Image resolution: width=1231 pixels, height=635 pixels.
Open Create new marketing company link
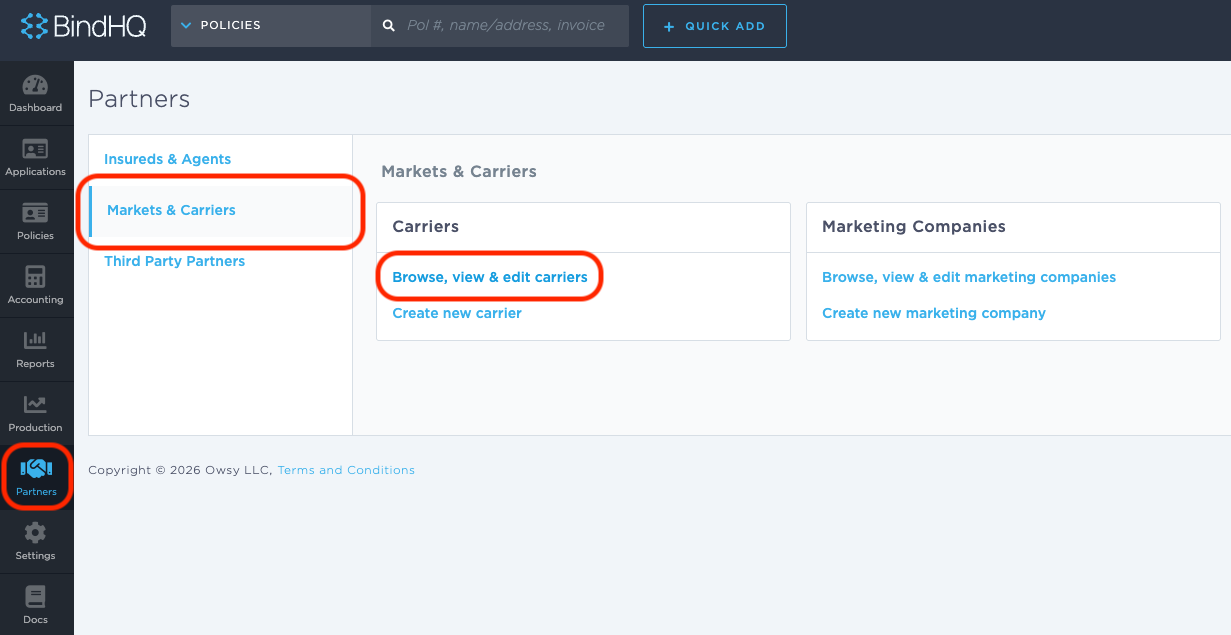coord(934,313)
